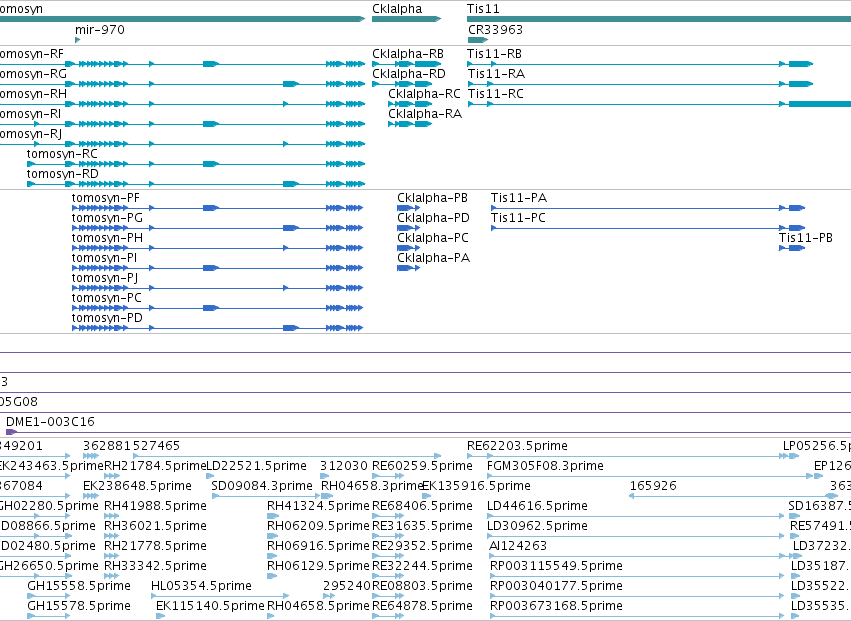The image size is (851, 621).
Task: Choose the Cklalpha-PB protein label
Action: [433, 198]
